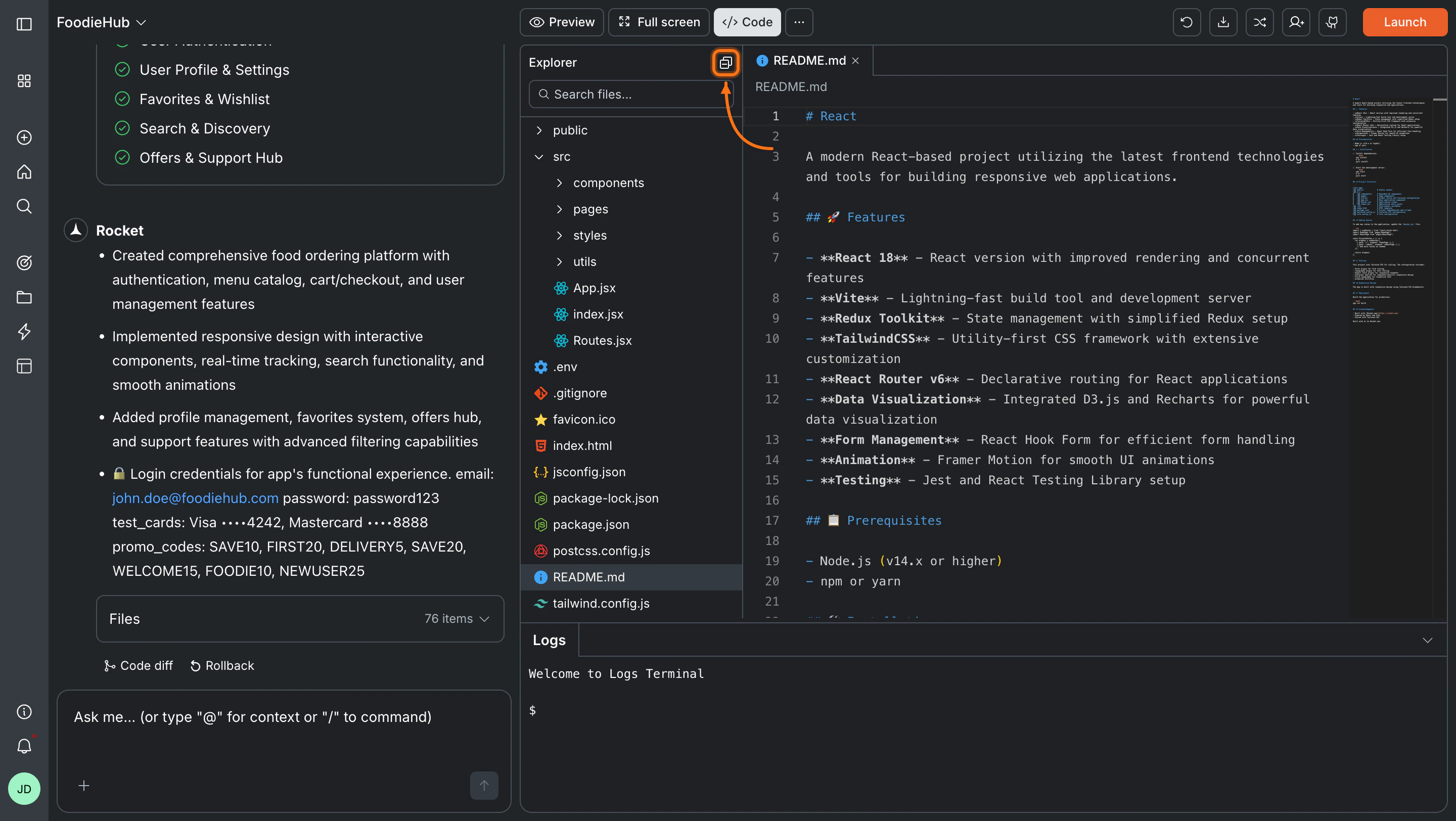
Task: Click the Launch button
Action: (1404, 22)
